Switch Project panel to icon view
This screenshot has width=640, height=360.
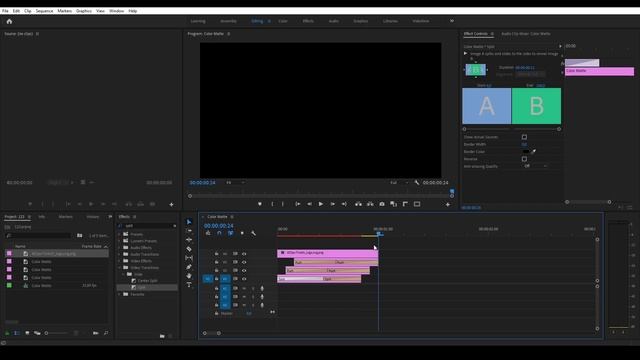click(27, 333)
